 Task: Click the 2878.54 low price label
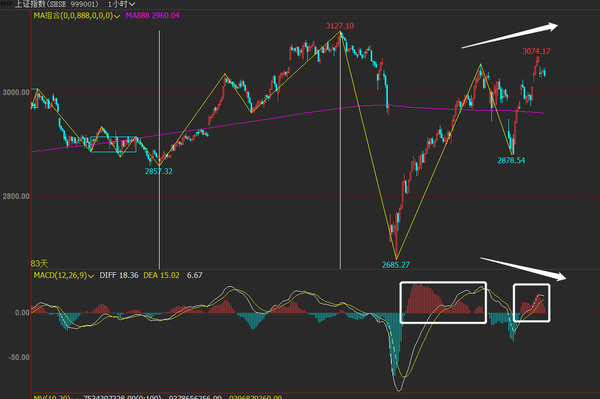coord(511,160)
